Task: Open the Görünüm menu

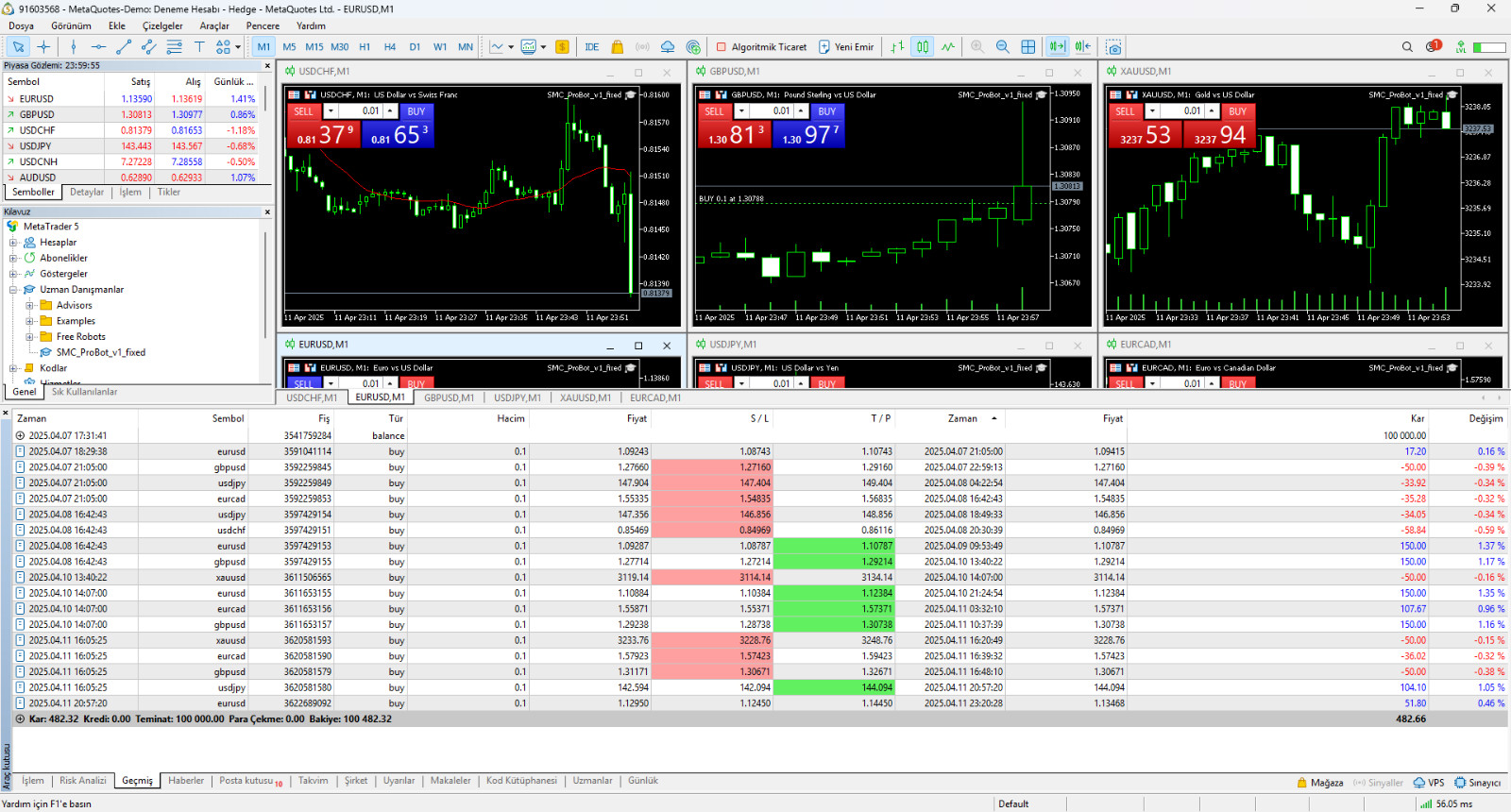Action: pos(71,25)
